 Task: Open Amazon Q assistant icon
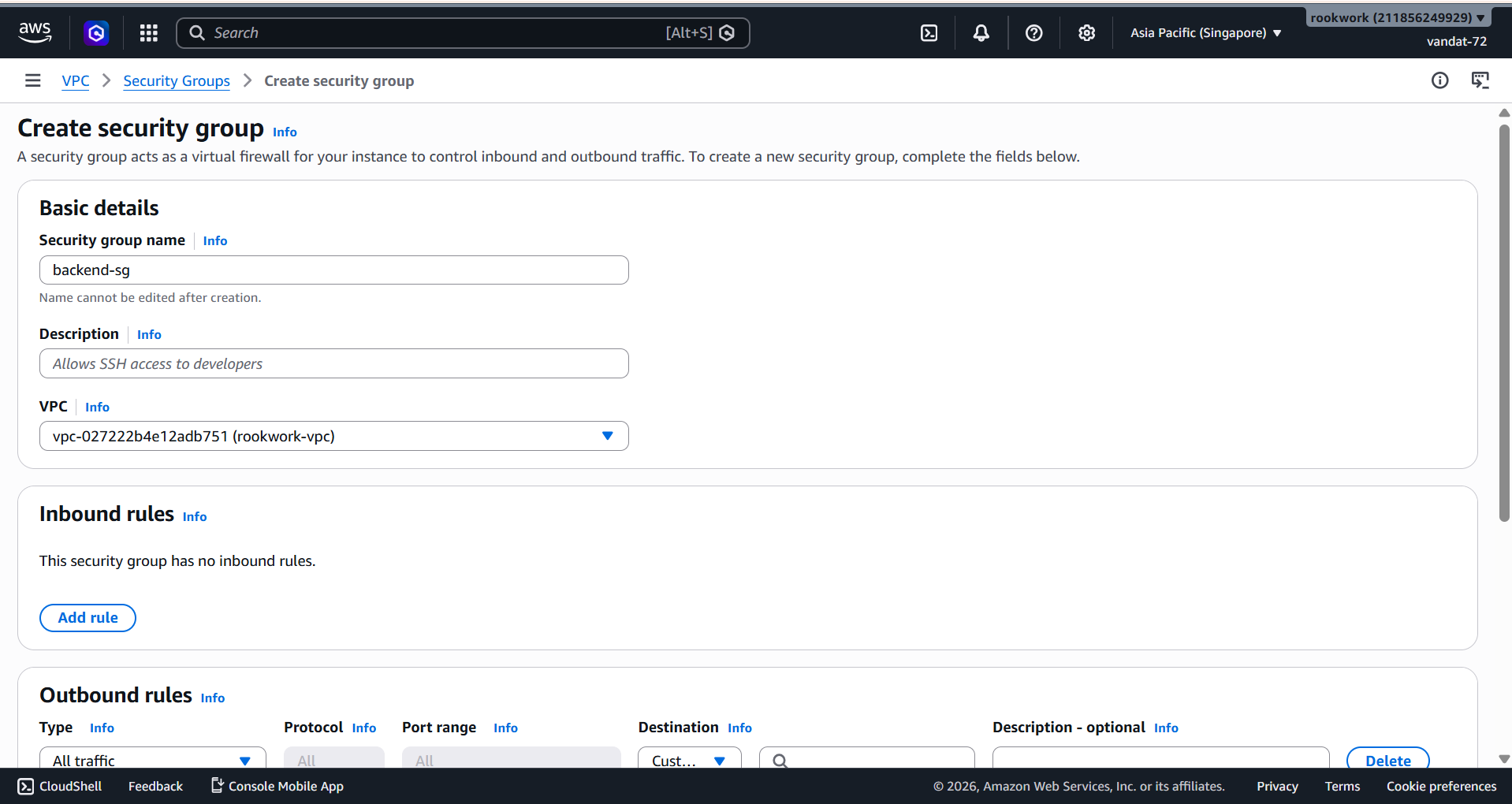96,32
